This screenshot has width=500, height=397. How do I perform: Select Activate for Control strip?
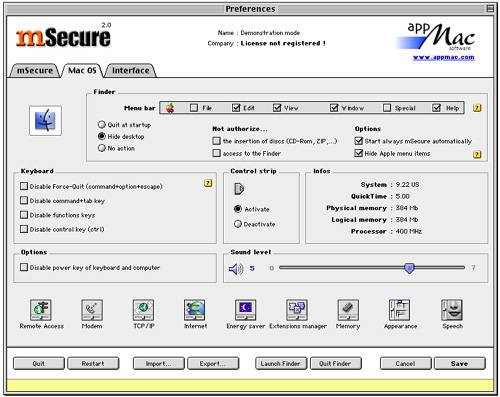click(238, 209)
